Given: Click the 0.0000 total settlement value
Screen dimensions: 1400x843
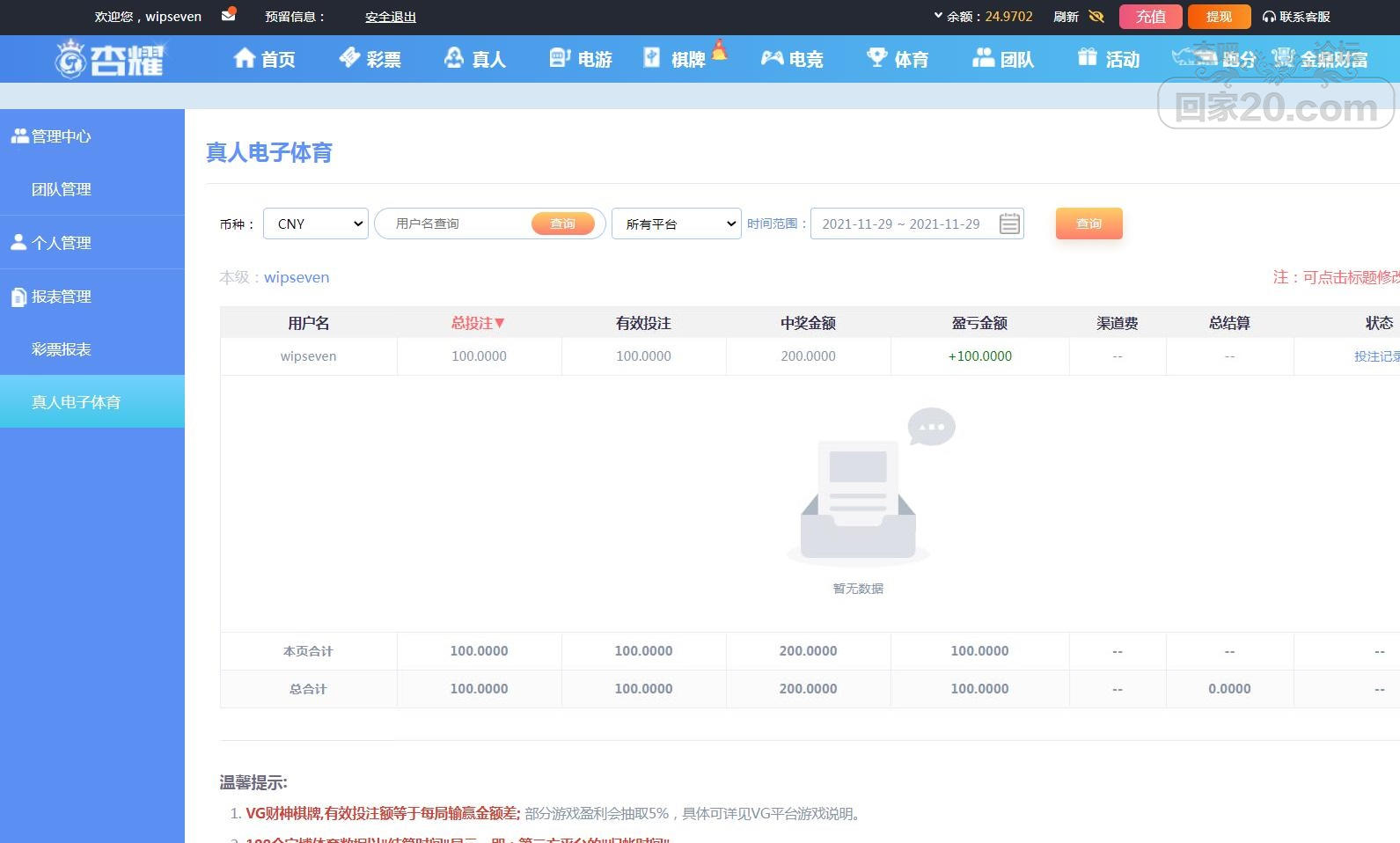Looking at the screenshot, I should click(x=1229, y=689).
